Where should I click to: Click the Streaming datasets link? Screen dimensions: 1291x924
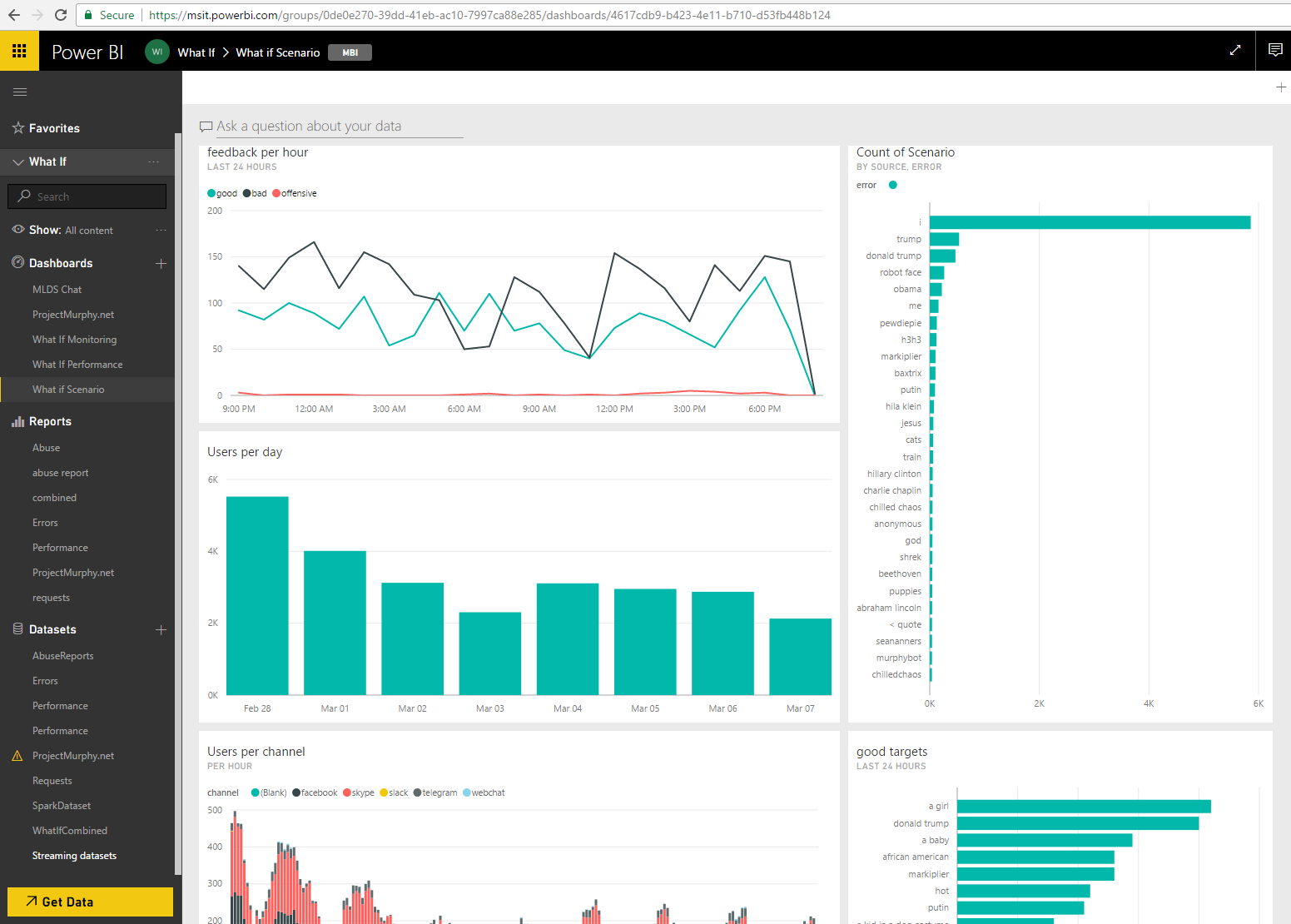point(74,856)
